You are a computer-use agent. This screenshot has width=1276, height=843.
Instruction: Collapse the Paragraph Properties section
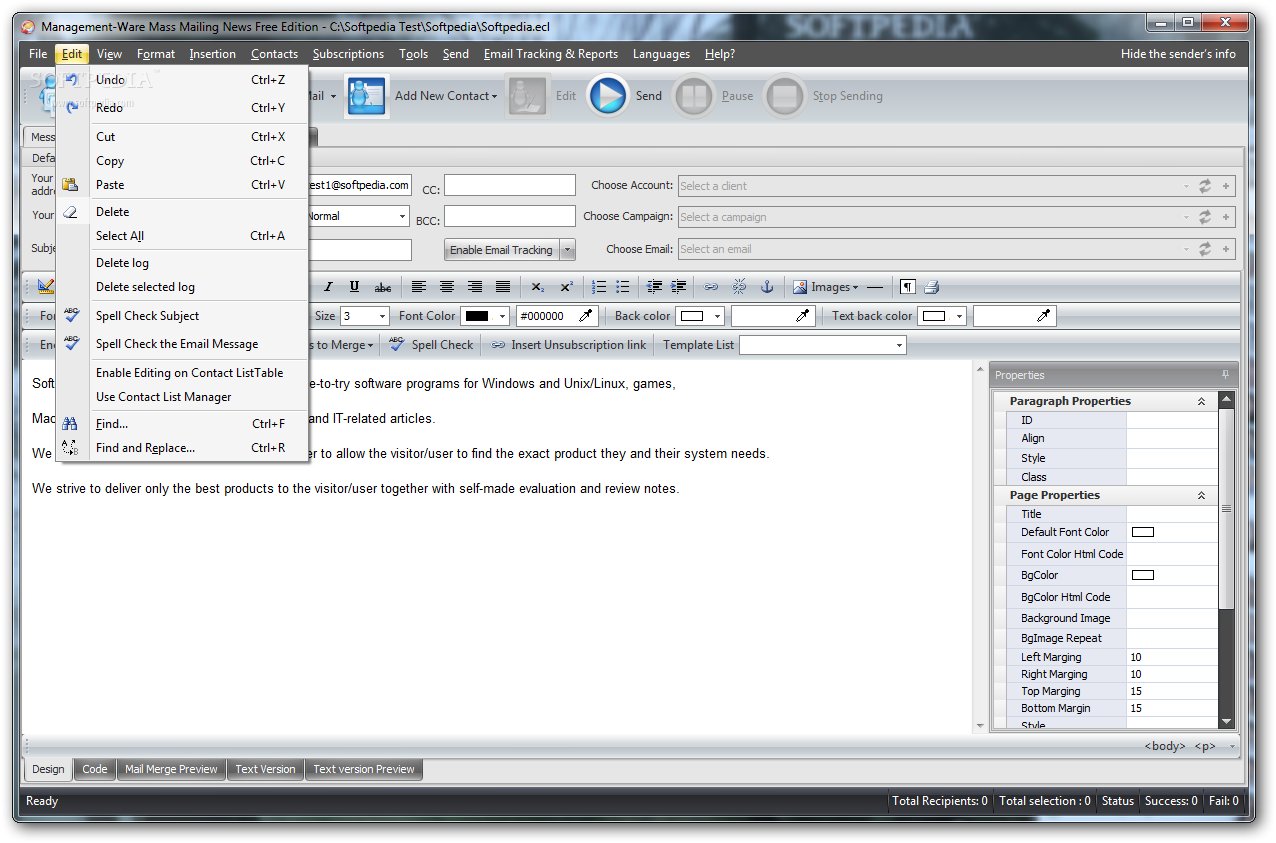1201,401
